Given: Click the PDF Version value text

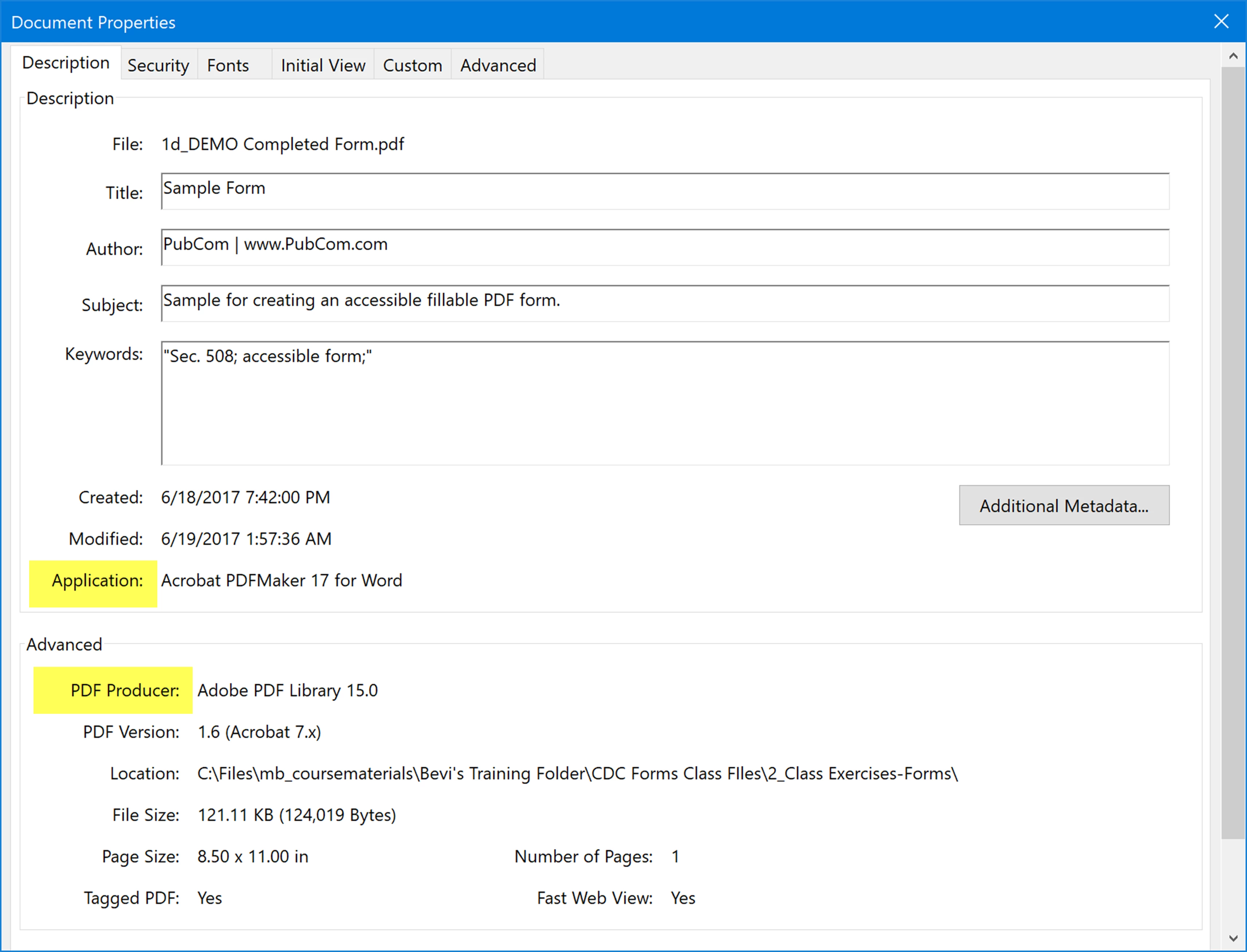Looking at the screenshot, I should 259,732.
